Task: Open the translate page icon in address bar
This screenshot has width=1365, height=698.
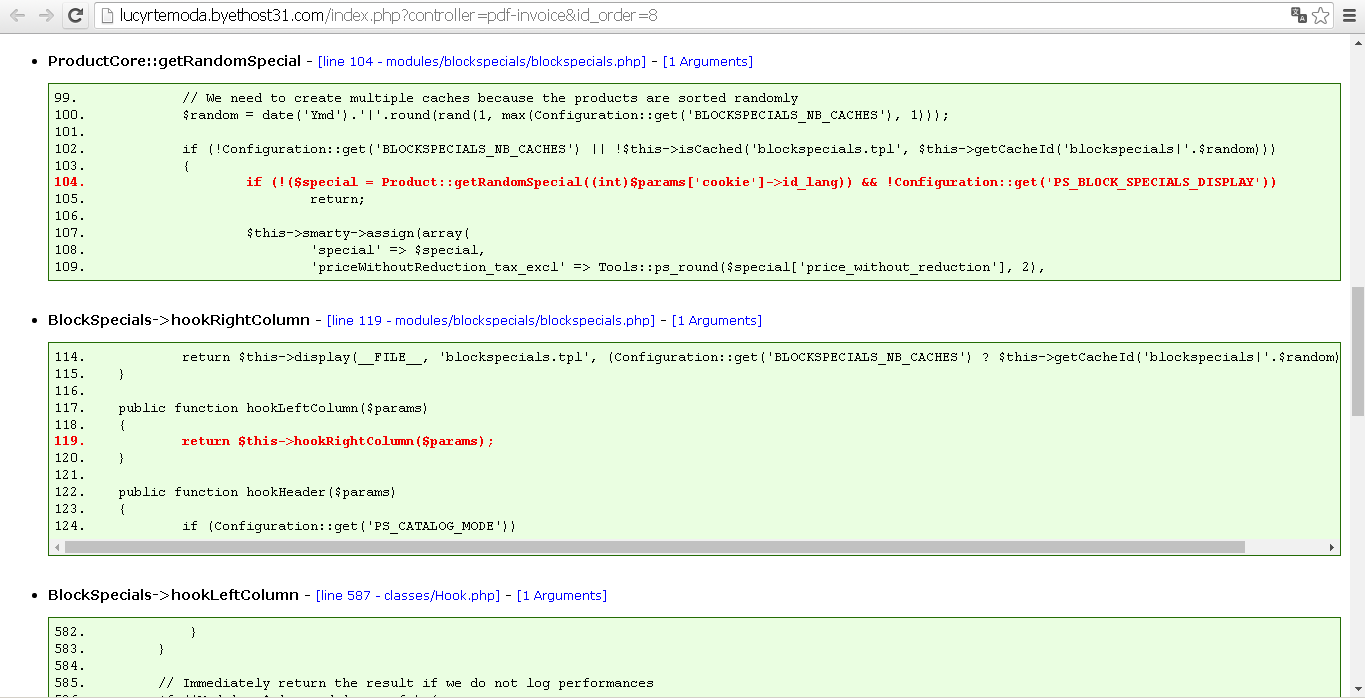Action: (x=1298, y=15)
